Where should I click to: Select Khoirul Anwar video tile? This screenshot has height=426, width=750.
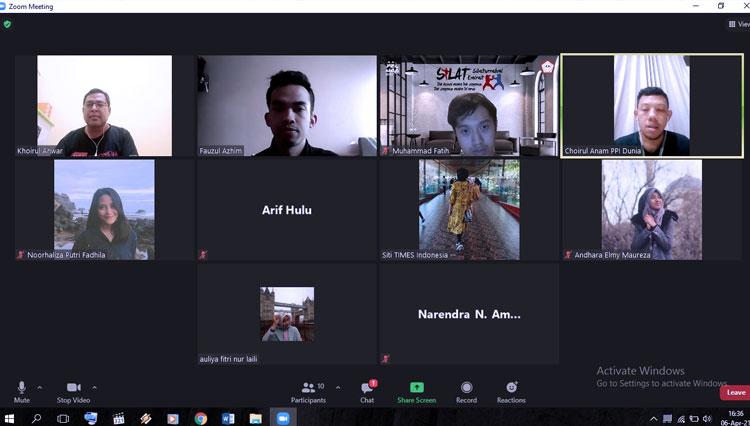(105, 106)
